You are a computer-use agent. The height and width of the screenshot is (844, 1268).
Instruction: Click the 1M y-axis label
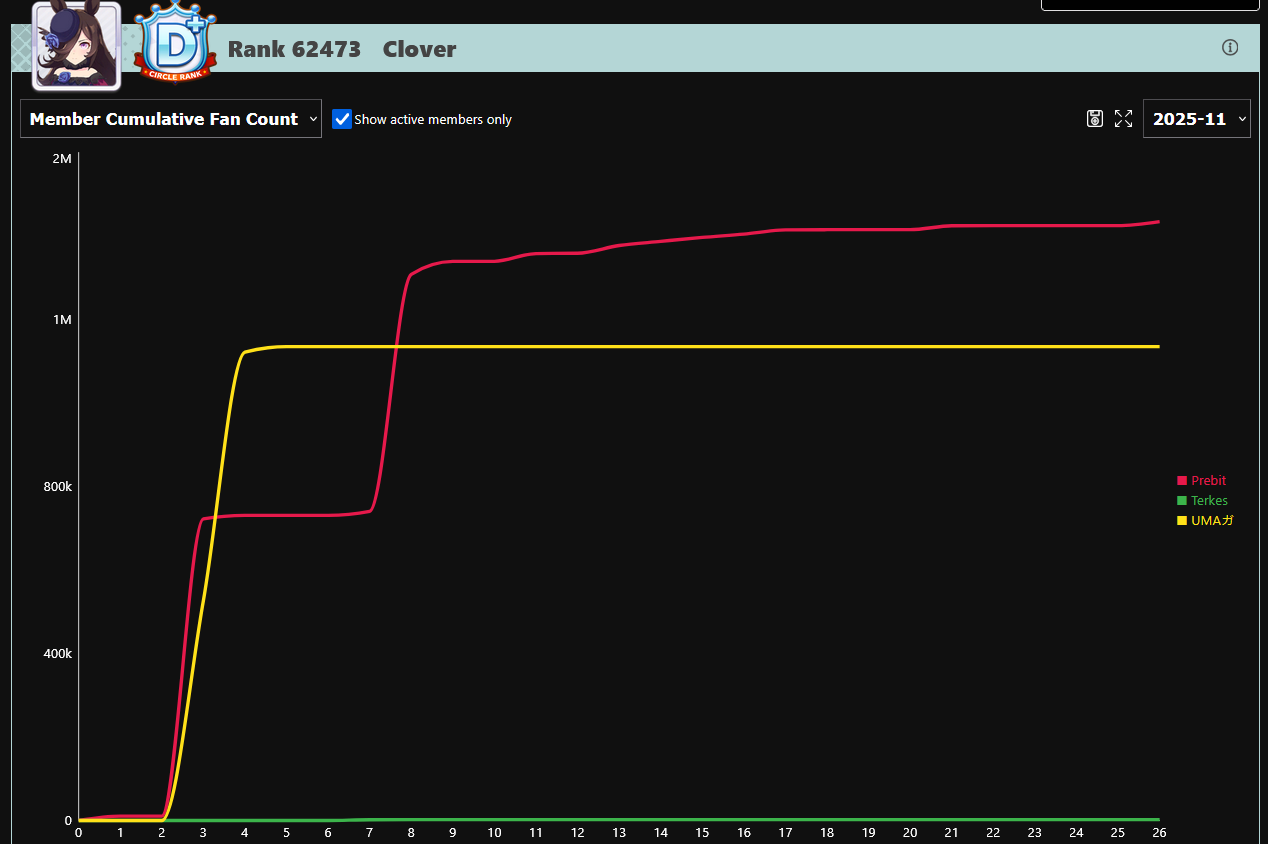(62, 320)
